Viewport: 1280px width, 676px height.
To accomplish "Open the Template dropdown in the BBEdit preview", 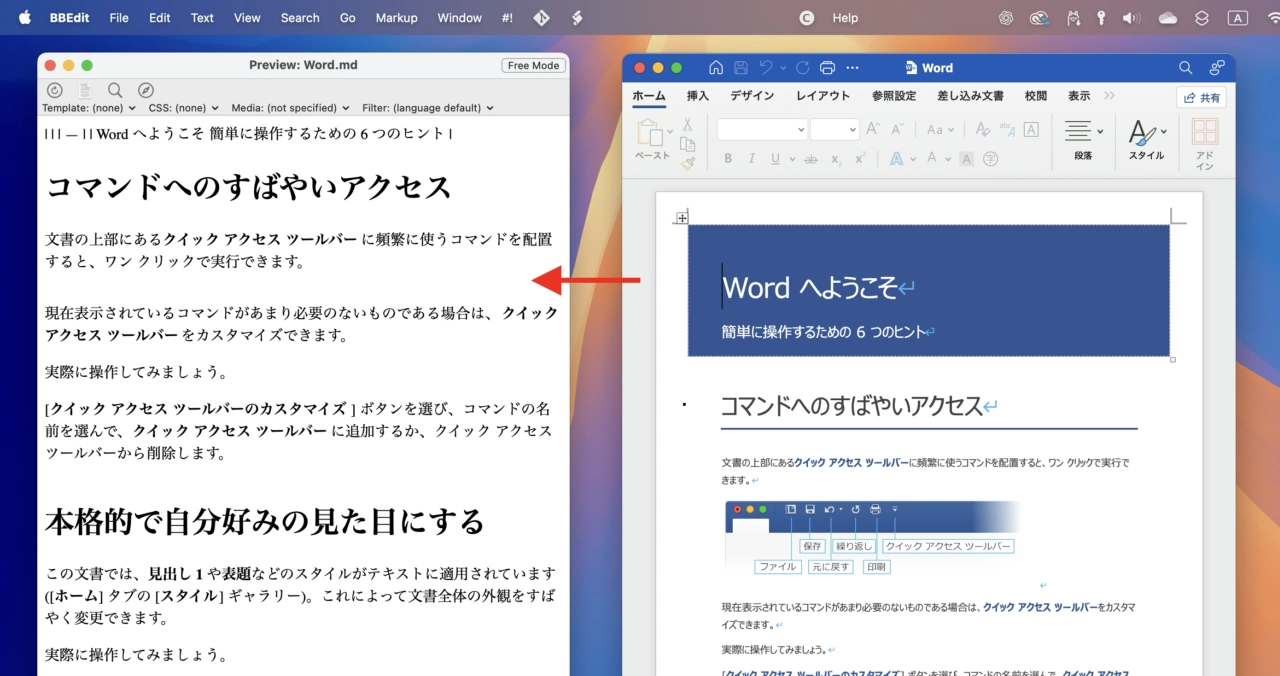I will (89, 108).
